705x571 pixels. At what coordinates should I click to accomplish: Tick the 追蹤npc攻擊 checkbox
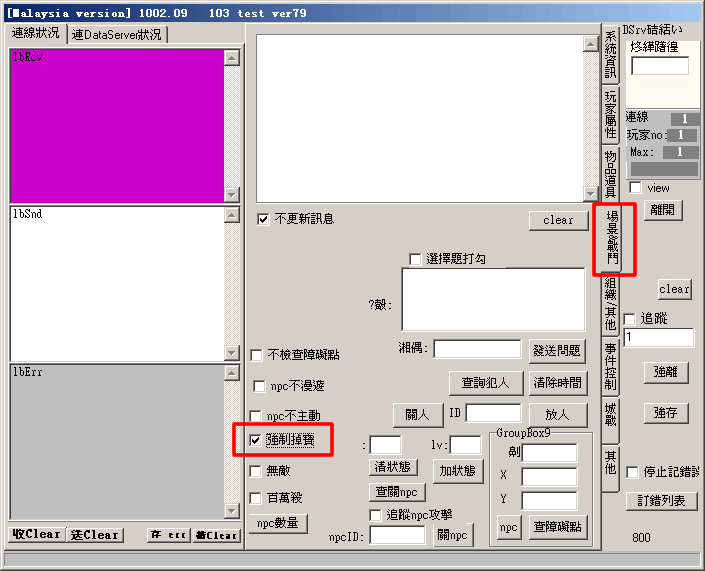[376, 515]
